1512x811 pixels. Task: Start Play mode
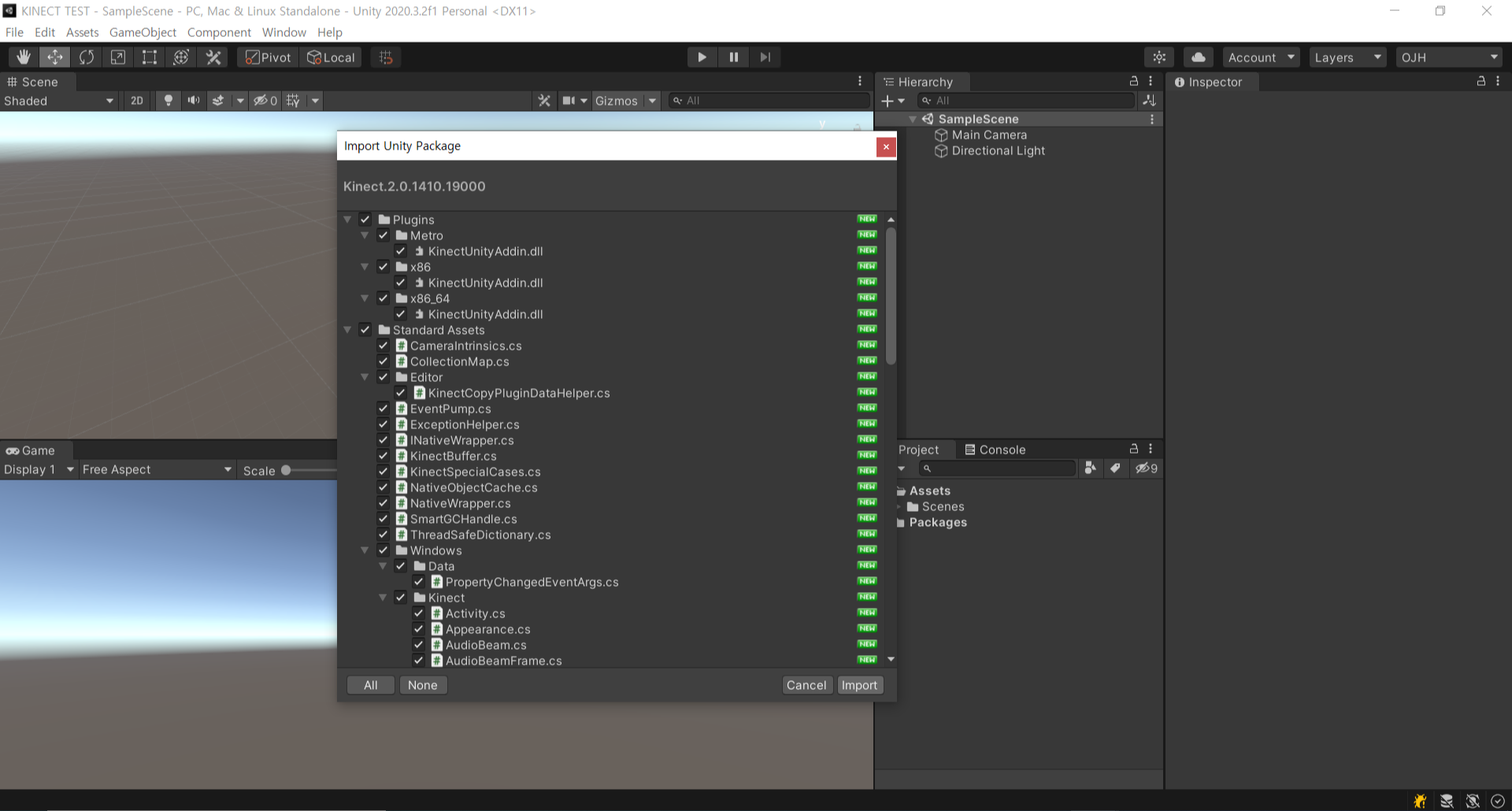[702, 57]
